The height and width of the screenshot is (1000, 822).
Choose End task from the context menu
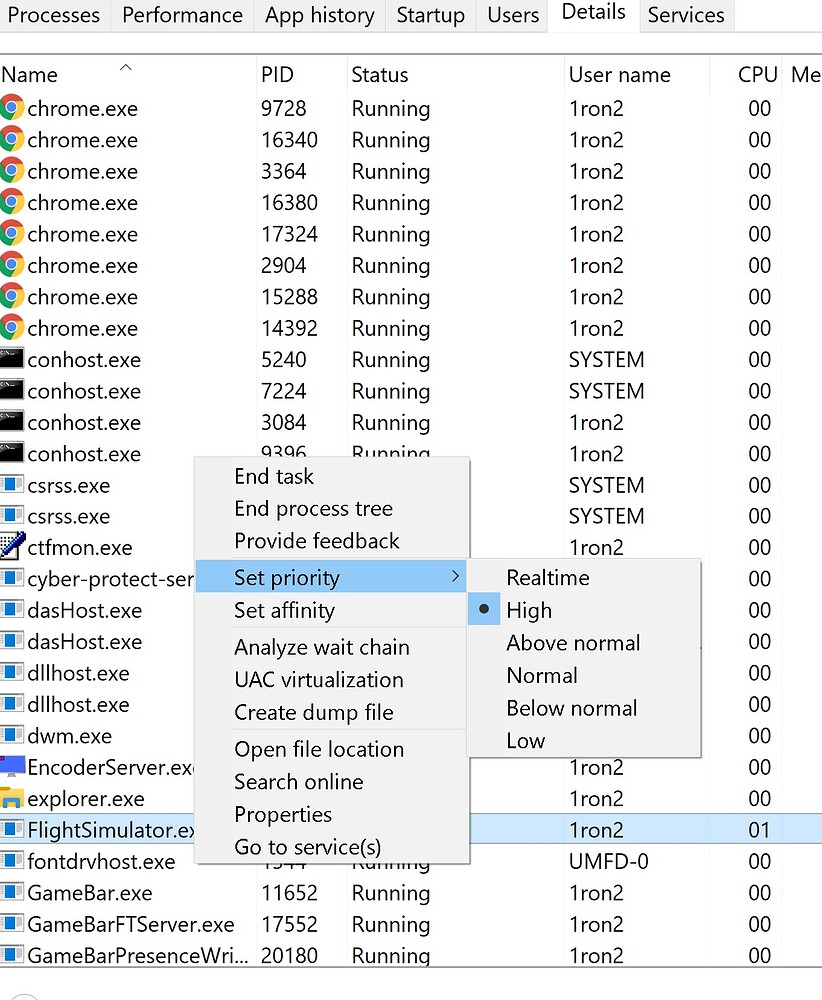[274, 477]
